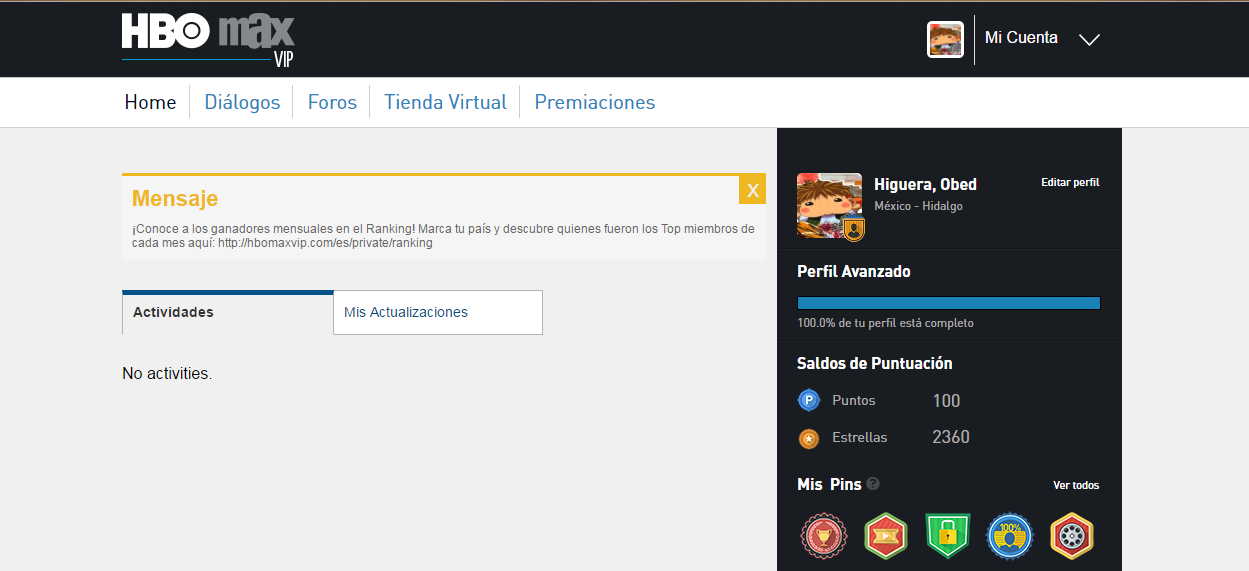Viewport: 1249px width, 571px height.
Task: Open the Mi Cuenta account label
Action: click(1021, 38)
